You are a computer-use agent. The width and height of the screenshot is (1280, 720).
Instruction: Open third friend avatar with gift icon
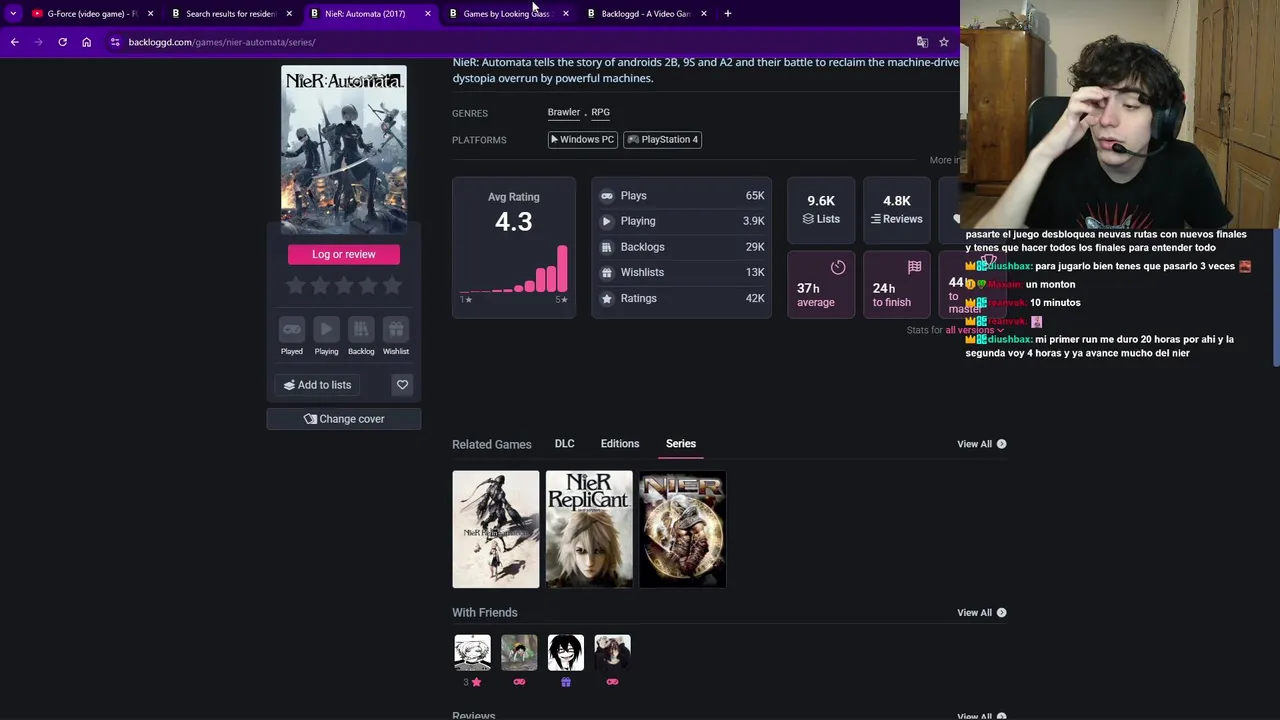[565, 652]
